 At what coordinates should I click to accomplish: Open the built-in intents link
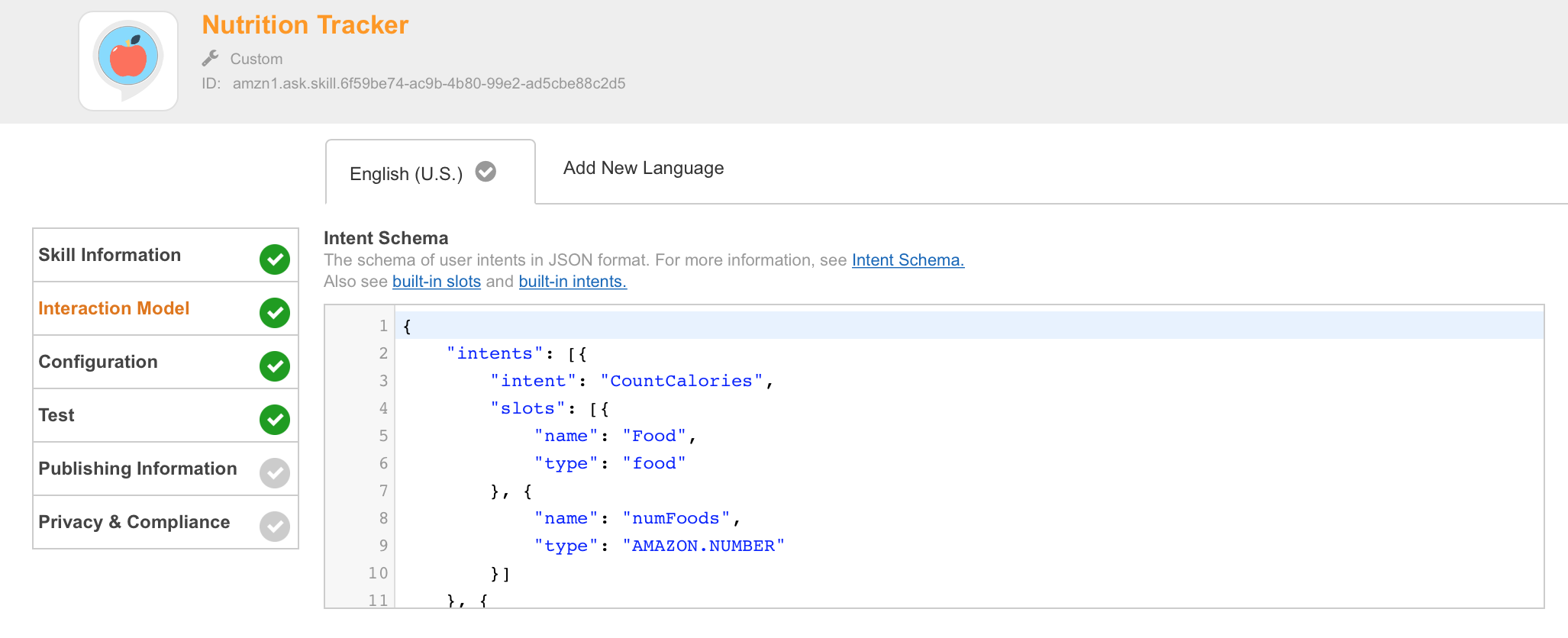pyautogui.click(x=572, y=282)
